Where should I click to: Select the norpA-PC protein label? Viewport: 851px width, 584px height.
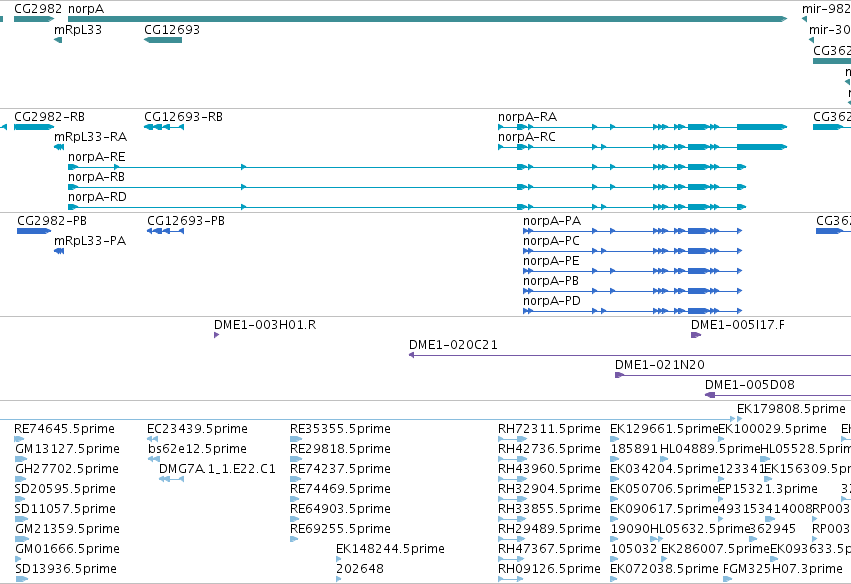point(551,241)
